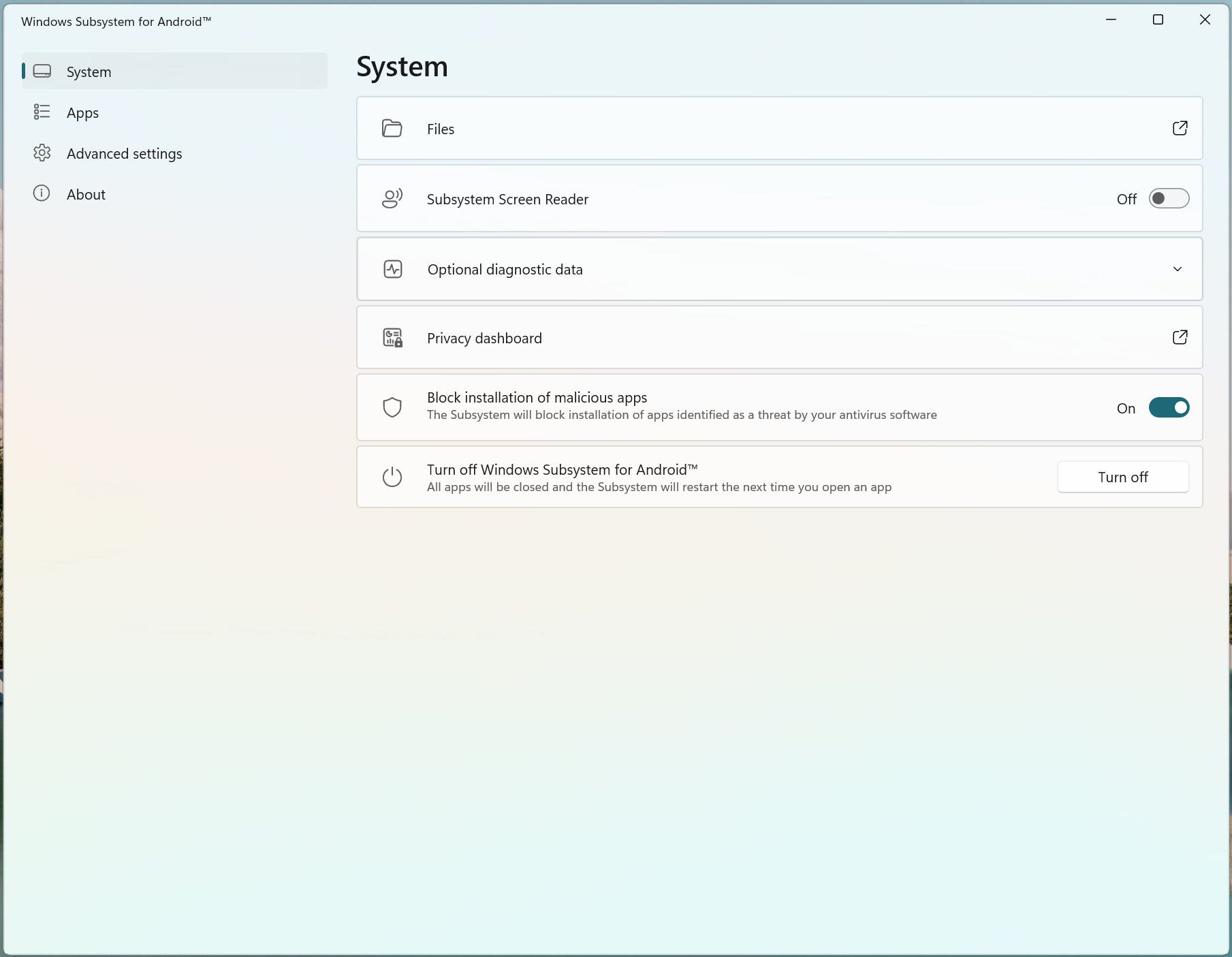
Task: Click the Files row label
Action: point(441,129)
